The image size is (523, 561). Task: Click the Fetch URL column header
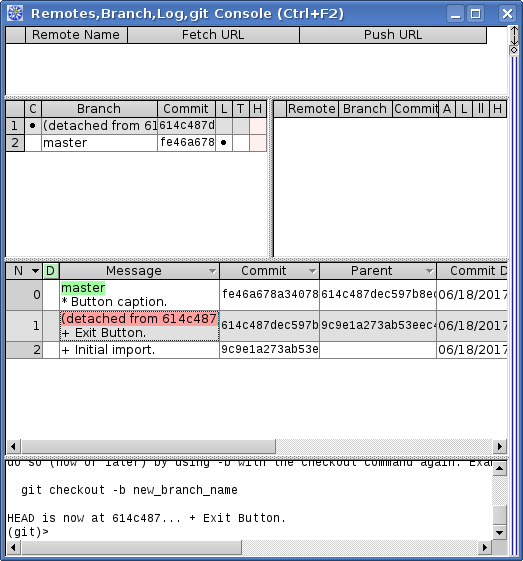(x=213, y=35)
